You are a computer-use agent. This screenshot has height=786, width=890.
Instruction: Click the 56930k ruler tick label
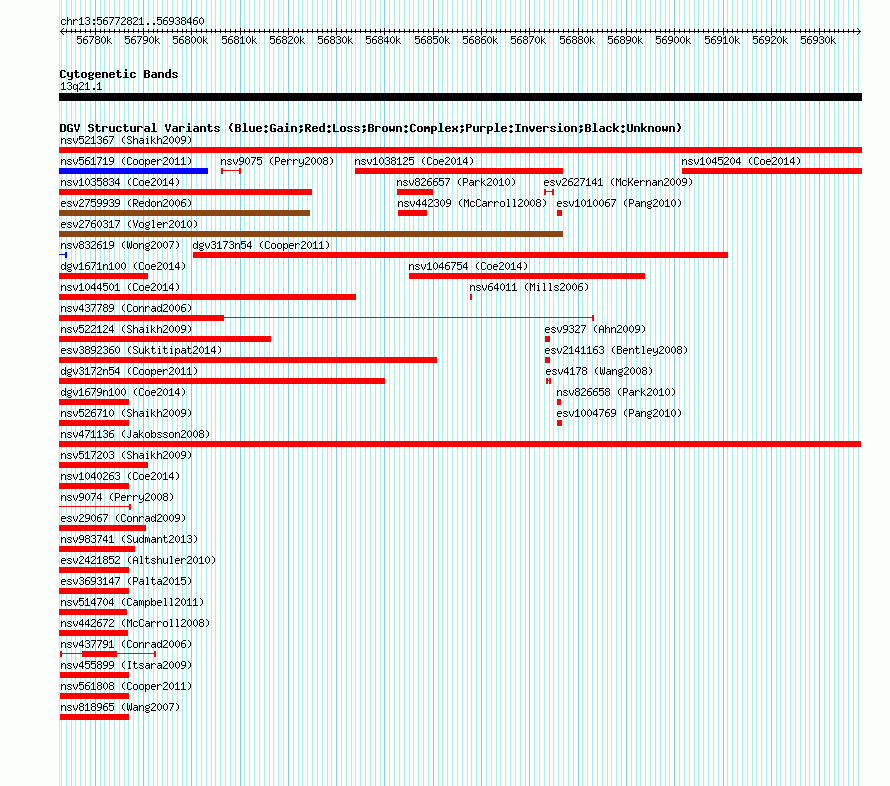click(818, 40)
